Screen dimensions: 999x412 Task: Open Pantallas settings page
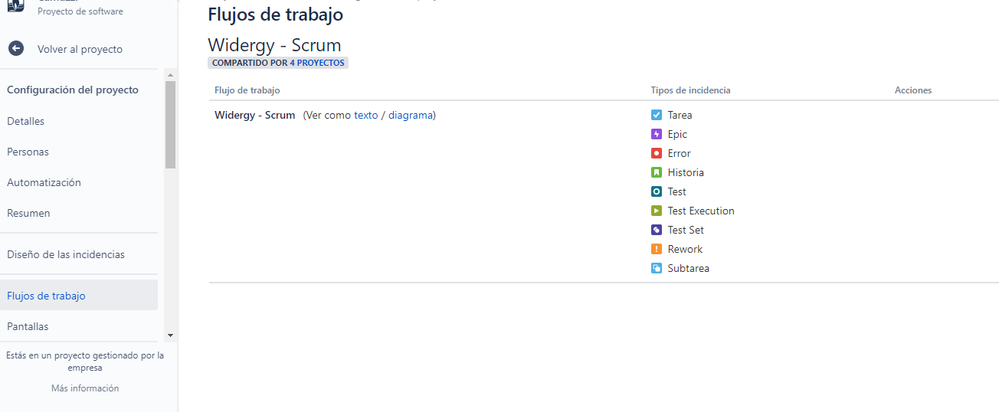27,326
